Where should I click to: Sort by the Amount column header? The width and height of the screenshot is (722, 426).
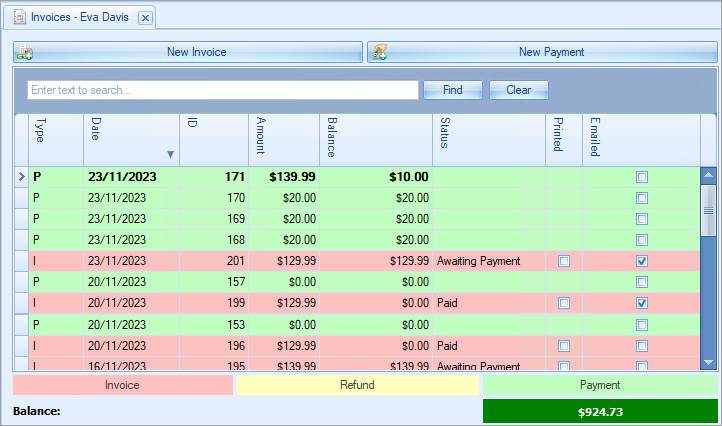click(x=284, y=140)
